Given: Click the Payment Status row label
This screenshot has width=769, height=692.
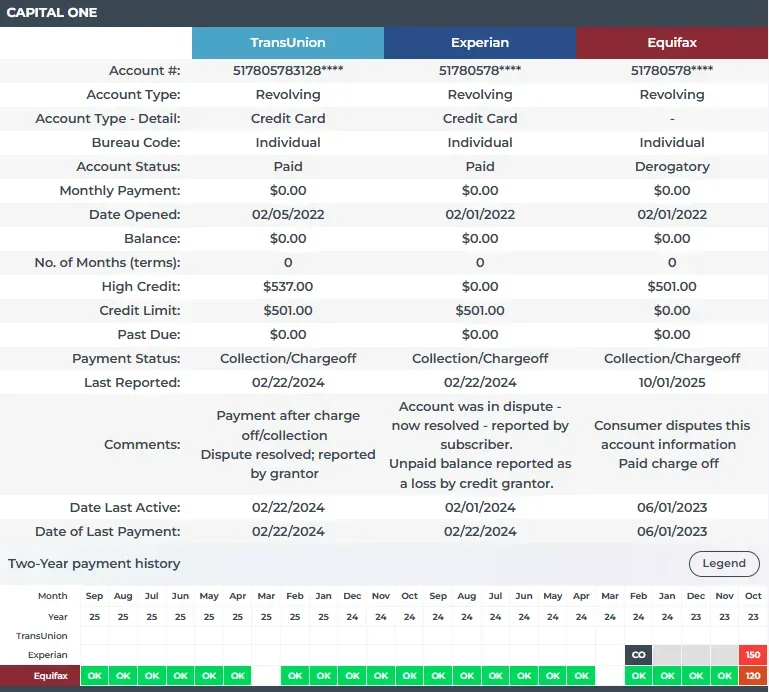Looking at the screenshot, I should [x=126, y=359].
